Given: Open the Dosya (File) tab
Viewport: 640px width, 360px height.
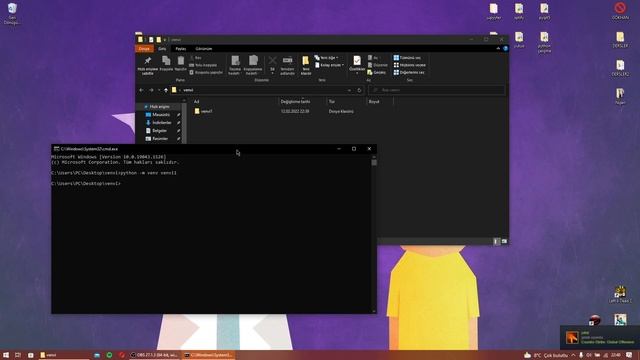Looking at the screenshot, I should pyautogui.click(x=144, y=49).
